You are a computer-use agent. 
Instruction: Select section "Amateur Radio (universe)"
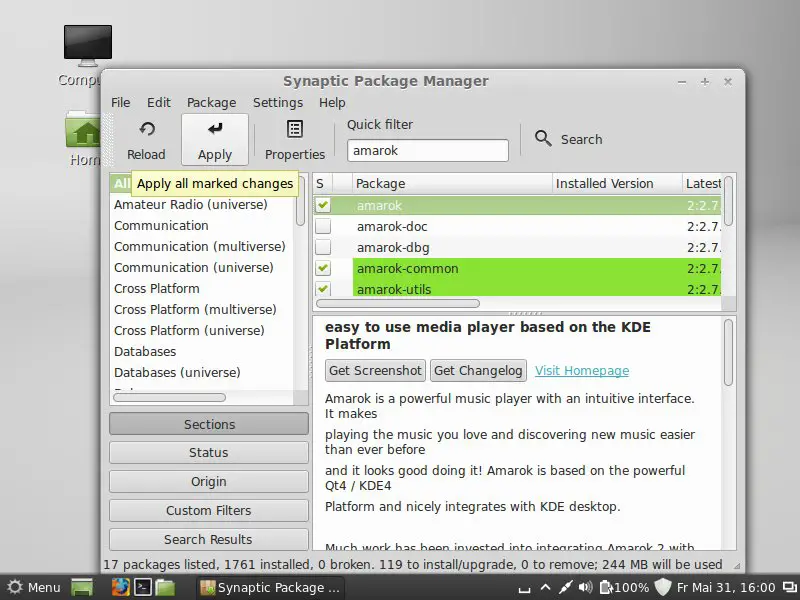(x=191, y=205)
